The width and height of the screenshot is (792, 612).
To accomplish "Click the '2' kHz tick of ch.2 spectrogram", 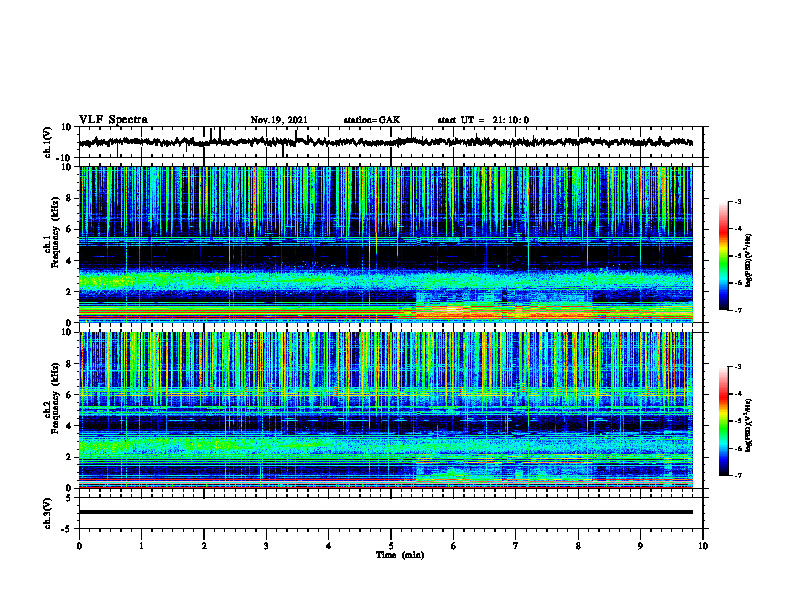I will point(70,457).
